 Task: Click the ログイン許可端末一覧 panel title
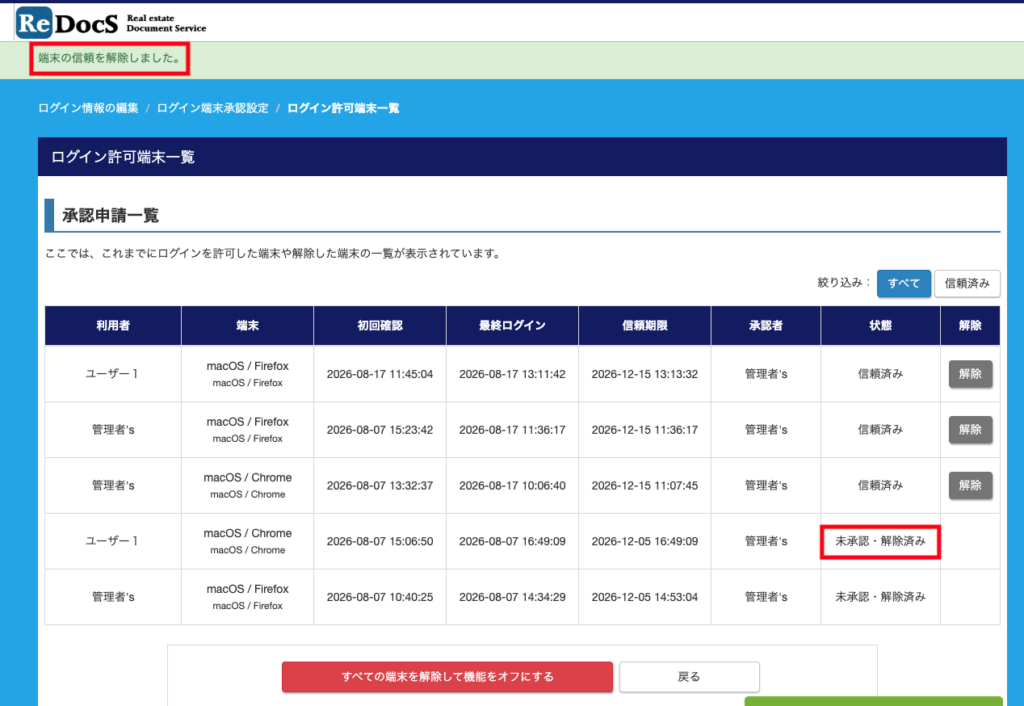pos(123,157)
